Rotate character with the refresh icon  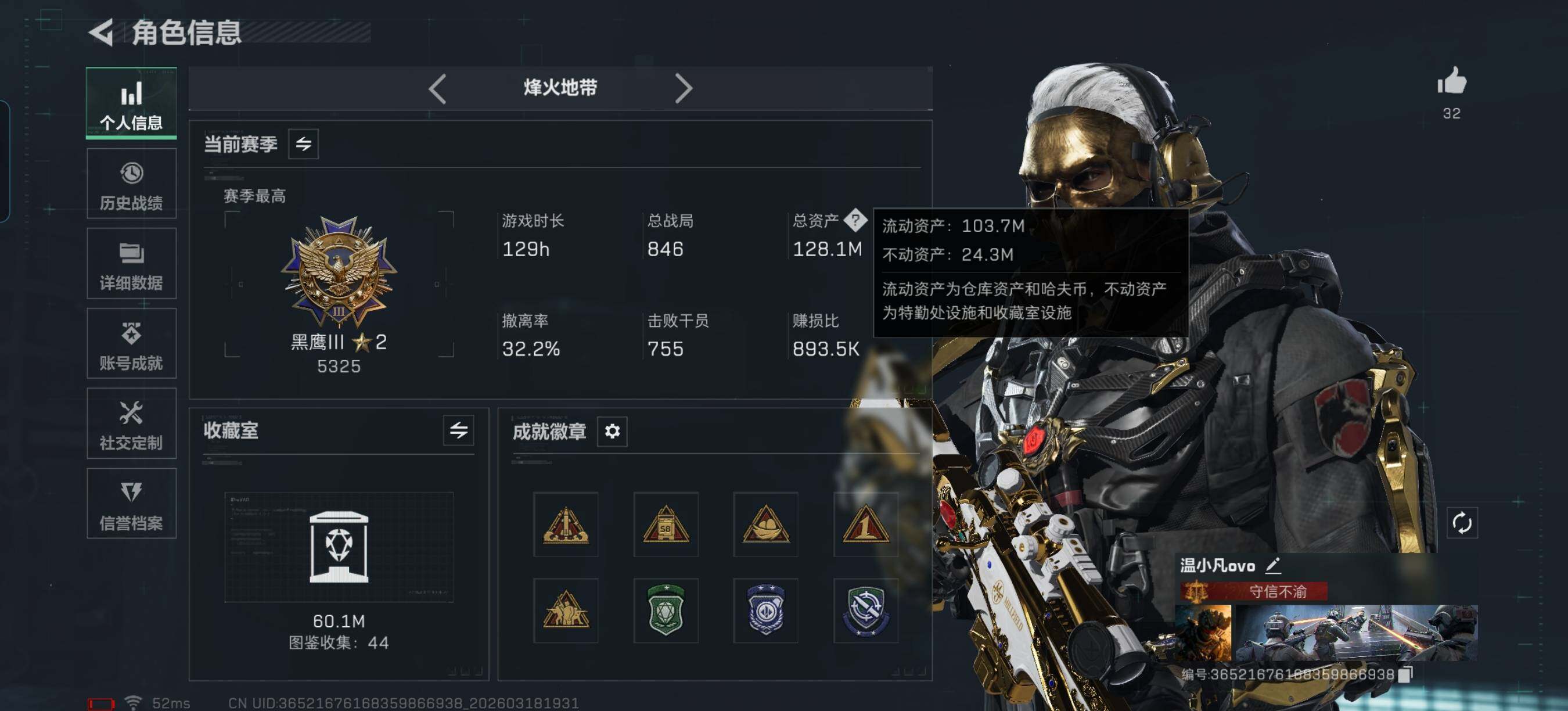point(1462,522)
